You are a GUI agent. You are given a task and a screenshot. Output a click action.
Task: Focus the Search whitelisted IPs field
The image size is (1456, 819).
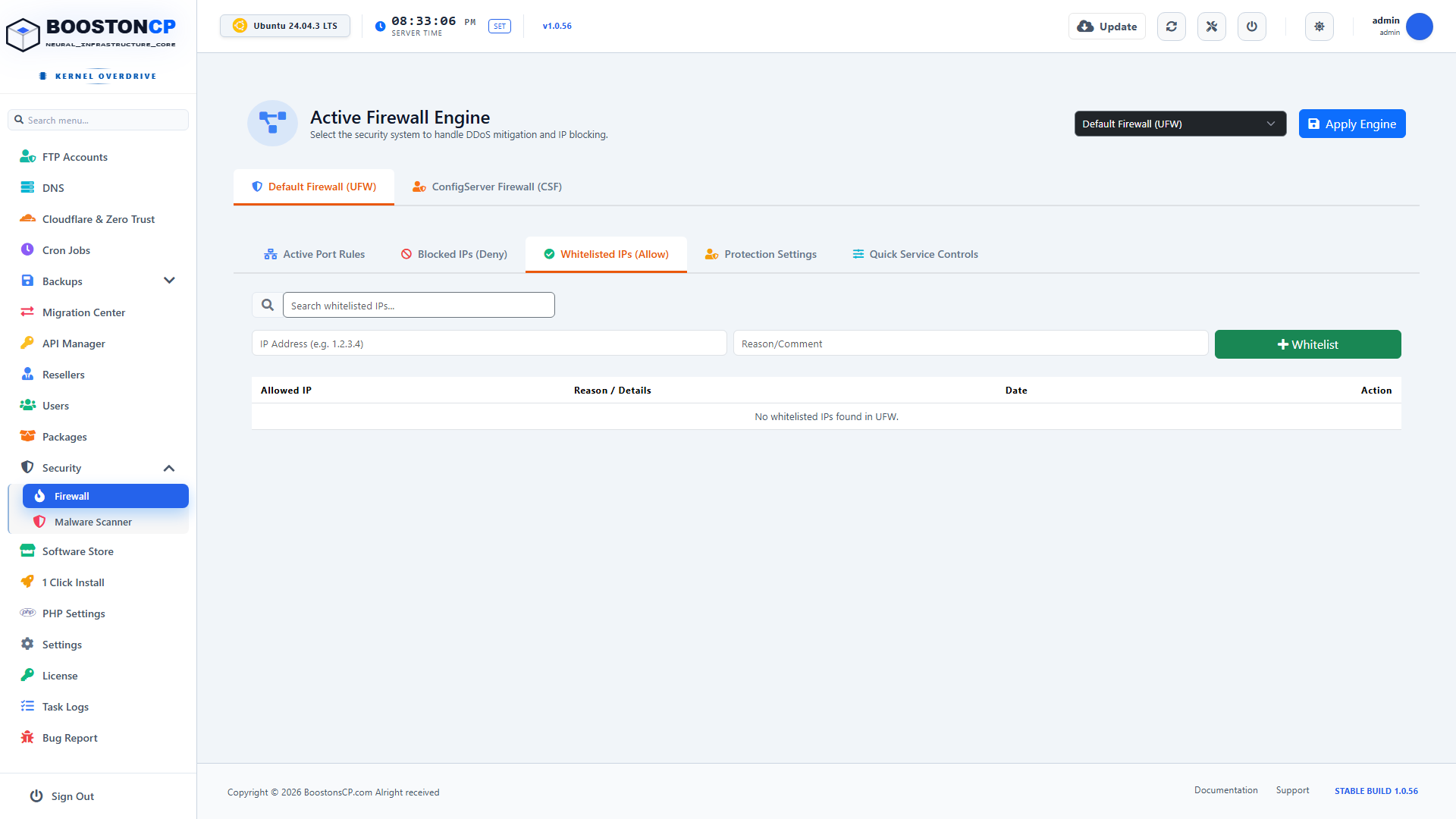419,305
